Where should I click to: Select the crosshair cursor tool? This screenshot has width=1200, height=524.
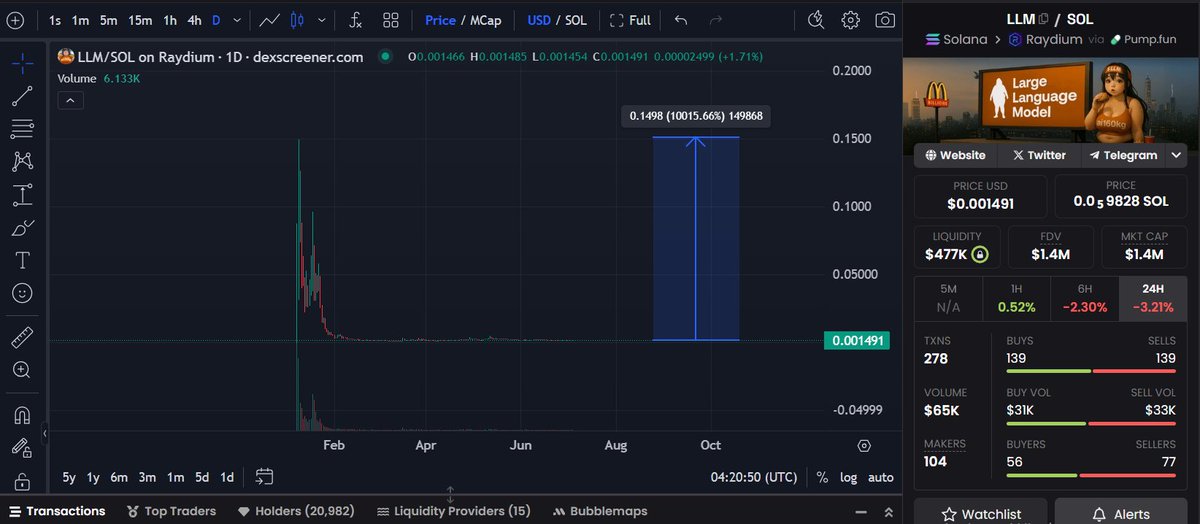click(22, 63)
